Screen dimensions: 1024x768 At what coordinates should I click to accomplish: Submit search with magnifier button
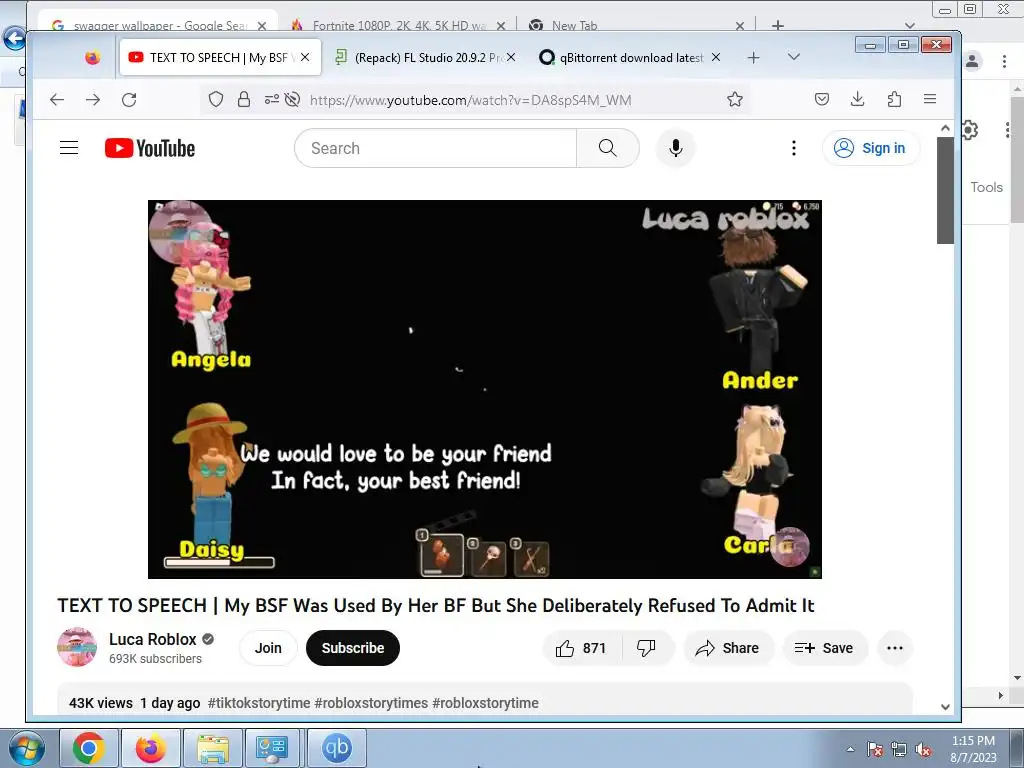coord(607,148)
